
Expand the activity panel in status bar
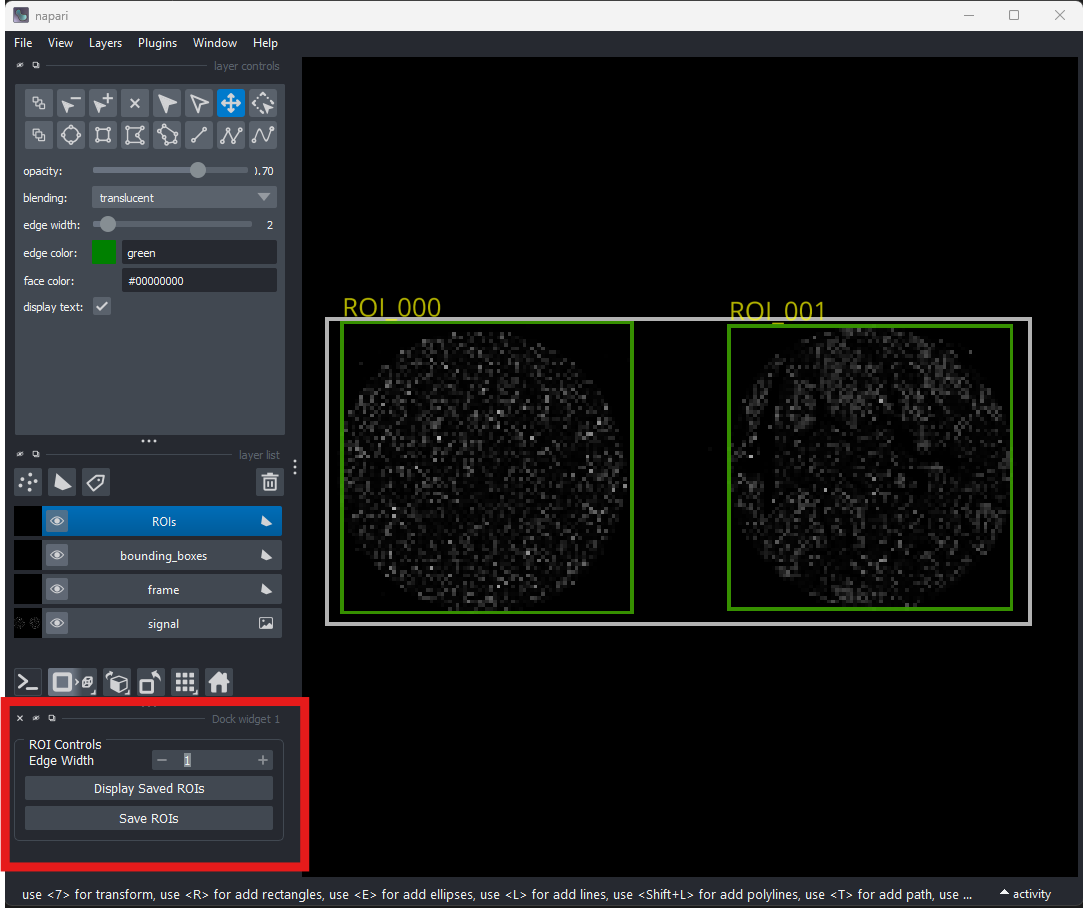1025,894
